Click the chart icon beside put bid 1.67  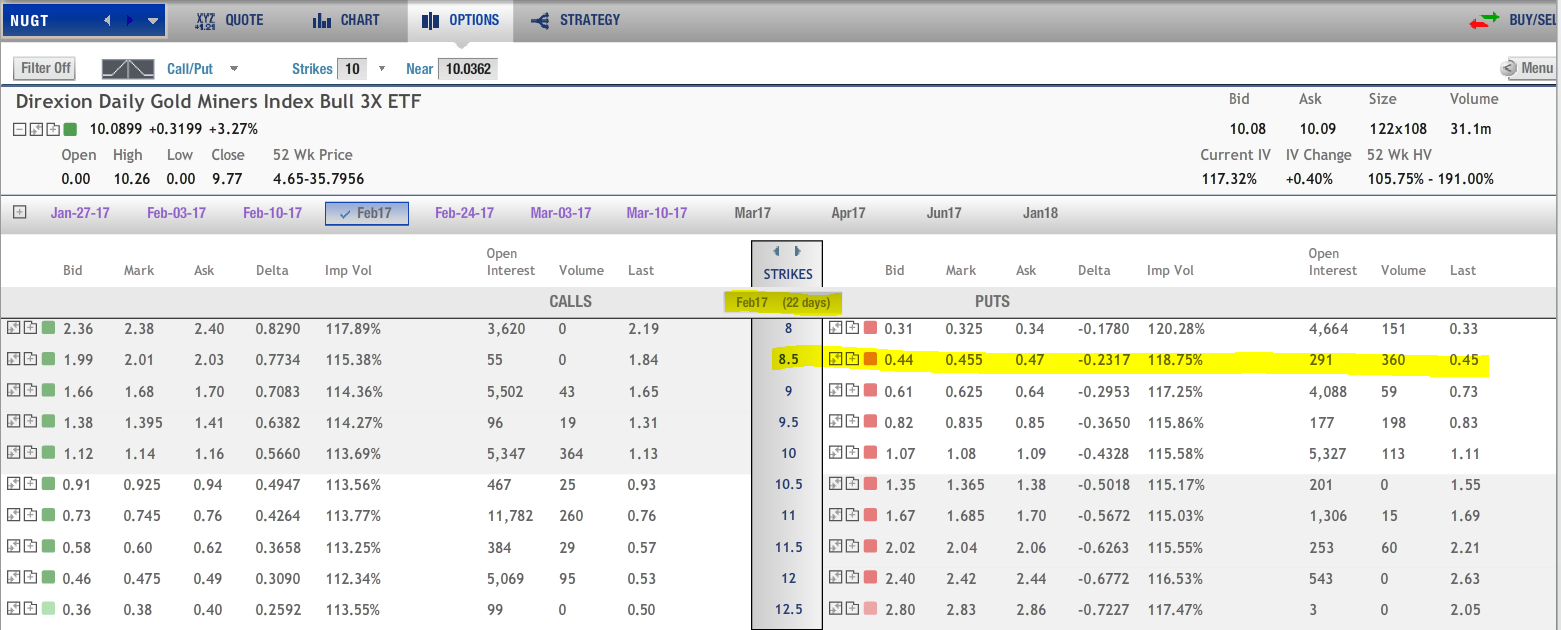point(836,516)
